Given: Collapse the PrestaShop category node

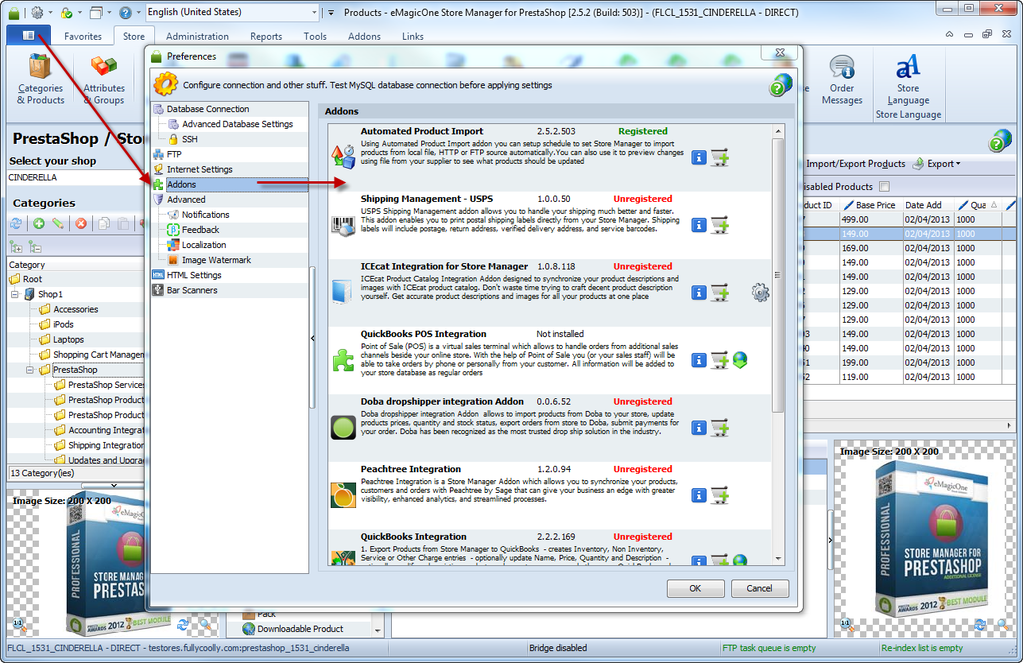Looking at the screenshot, I should pos(30,370).
